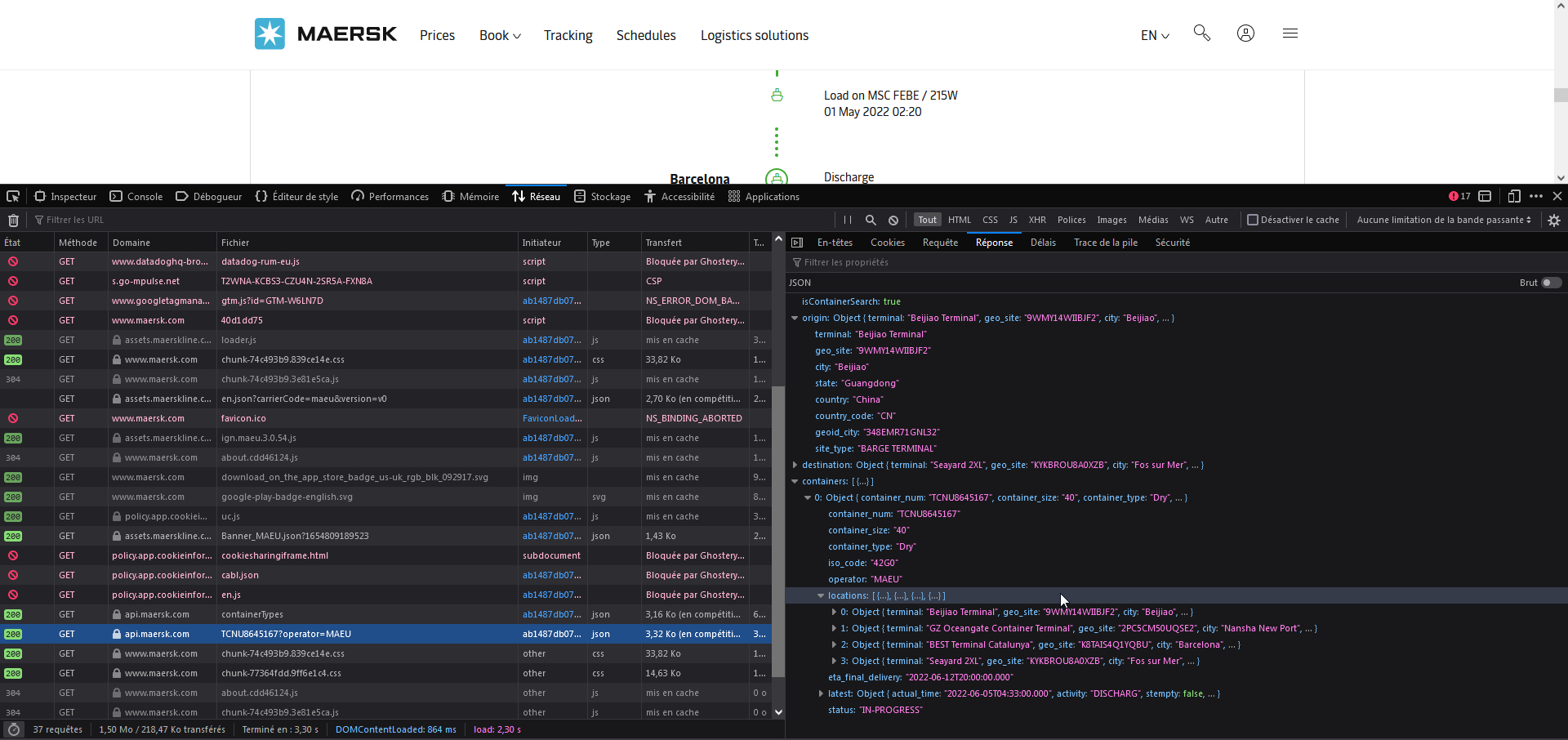The image size is (1568, 740).
Task: Open the Applications panel
Action: coord(764,196)
